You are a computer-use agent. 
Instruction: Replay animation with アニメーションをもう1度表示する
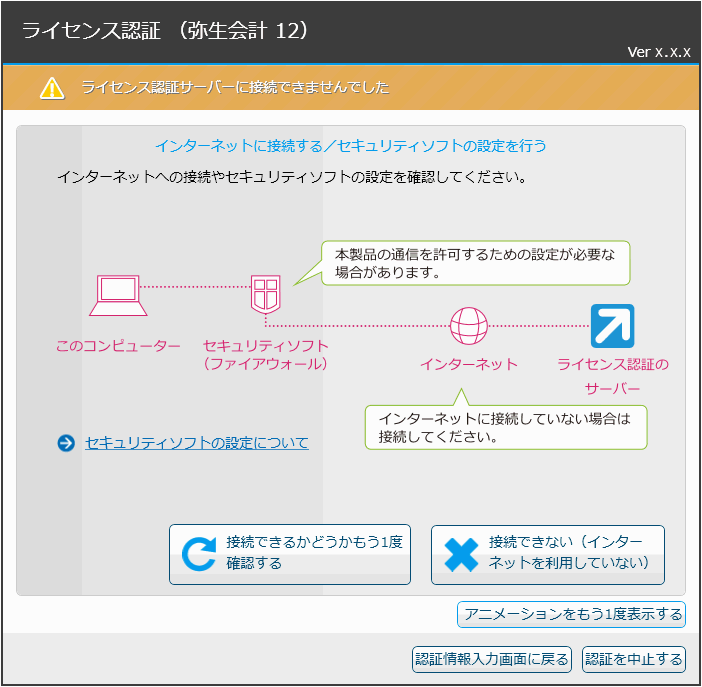click(571, 614)
